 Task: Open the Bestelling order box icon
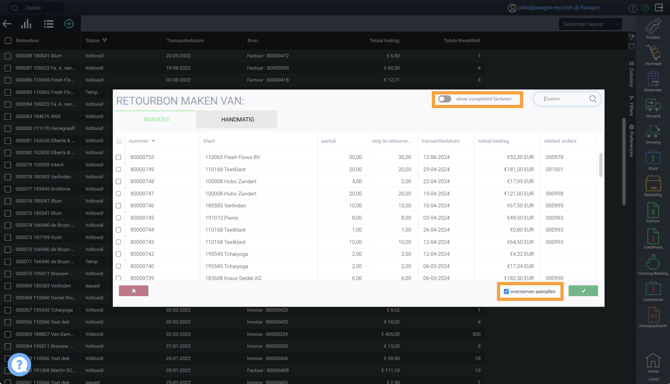click(652, 185)
